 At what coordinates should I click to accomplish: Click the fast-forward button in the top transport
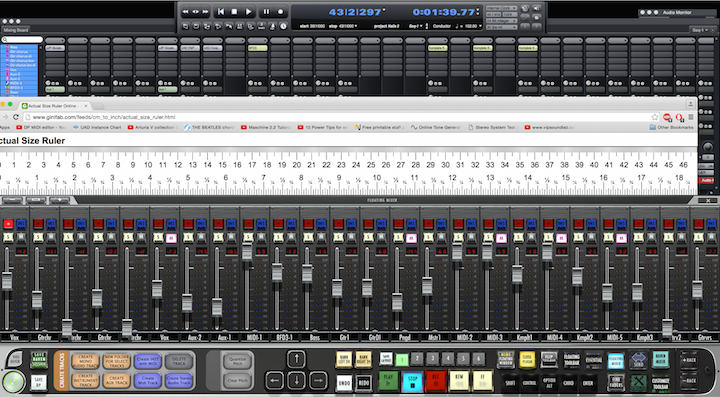coord(205,12)
